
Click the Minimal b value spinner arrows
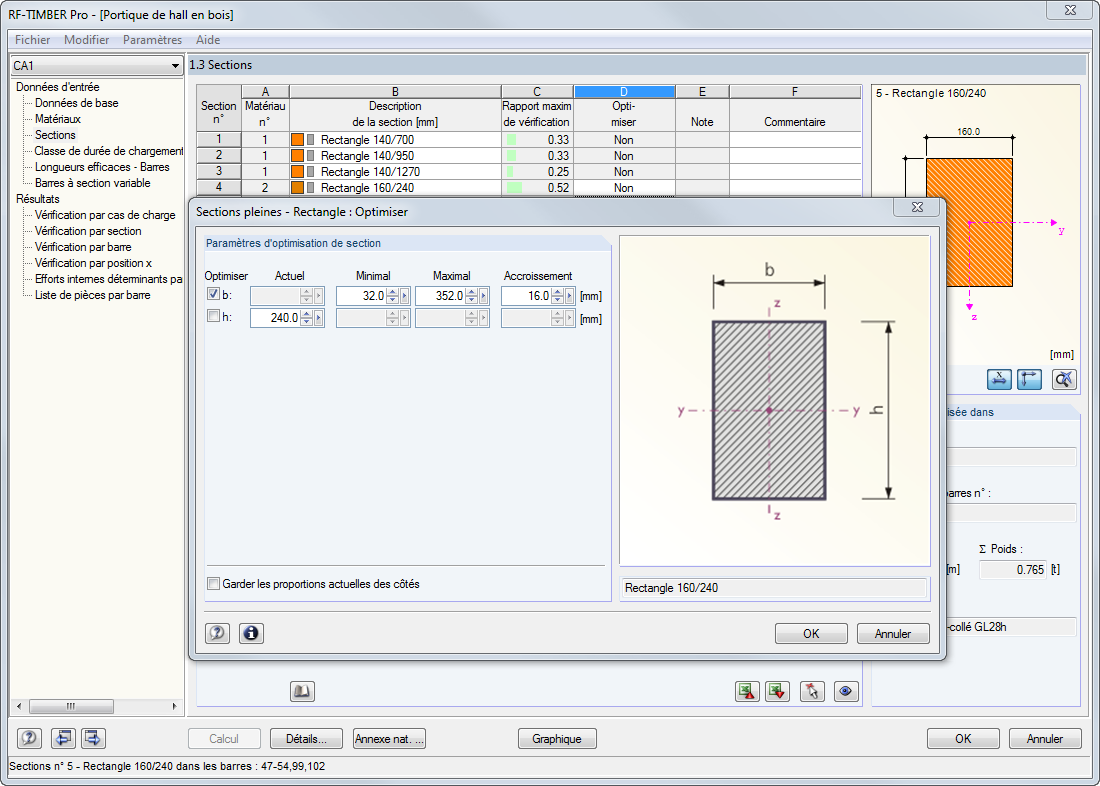pos(392,296)
